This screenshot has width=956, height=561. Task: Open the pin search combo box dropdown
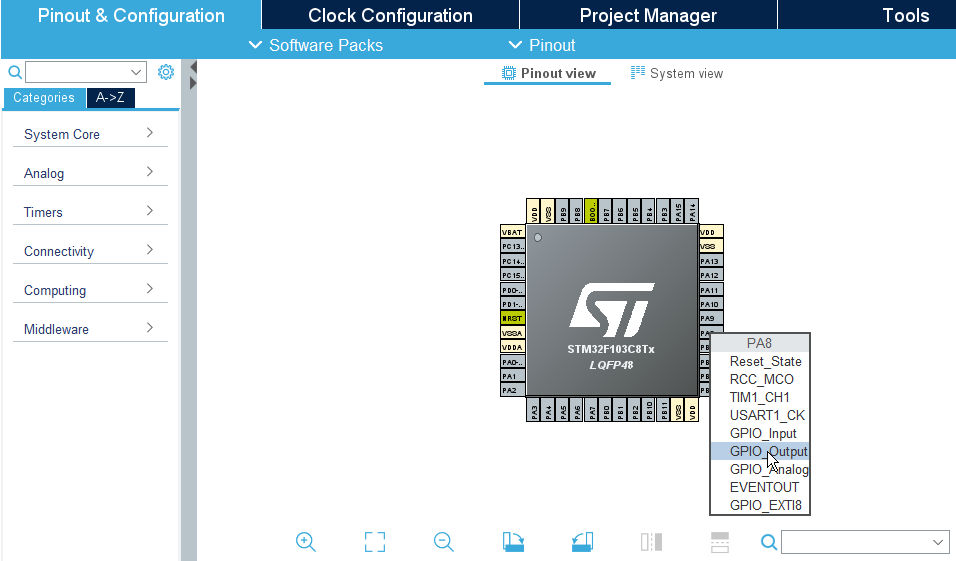click(938, 542)
